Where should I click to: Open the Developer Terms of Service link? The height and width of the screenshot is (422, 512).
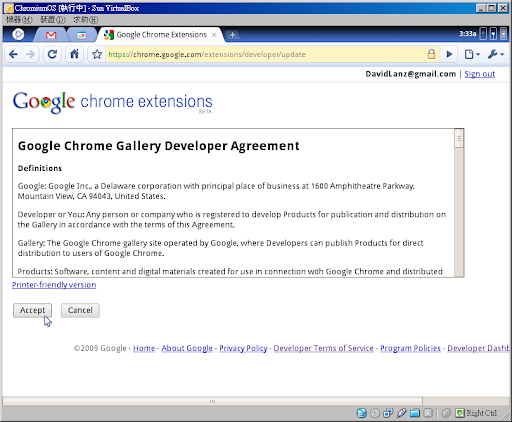[x=323, y=348]
